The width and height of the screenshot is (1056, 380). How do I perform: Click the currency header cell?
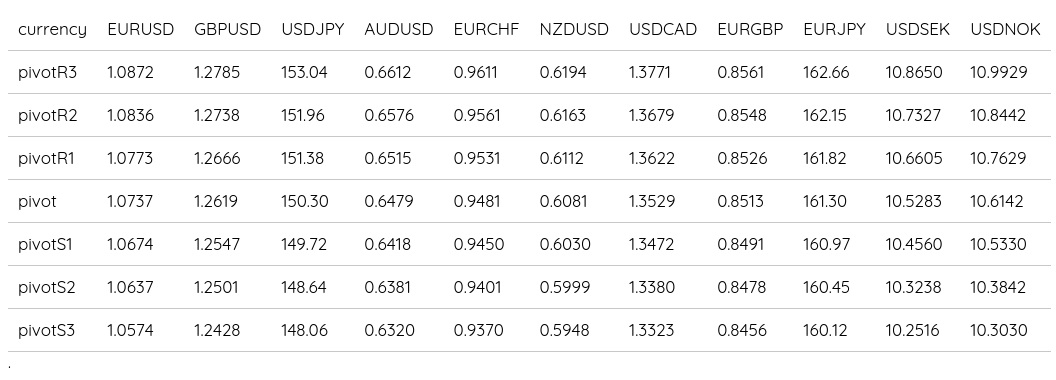click(53, 30)
